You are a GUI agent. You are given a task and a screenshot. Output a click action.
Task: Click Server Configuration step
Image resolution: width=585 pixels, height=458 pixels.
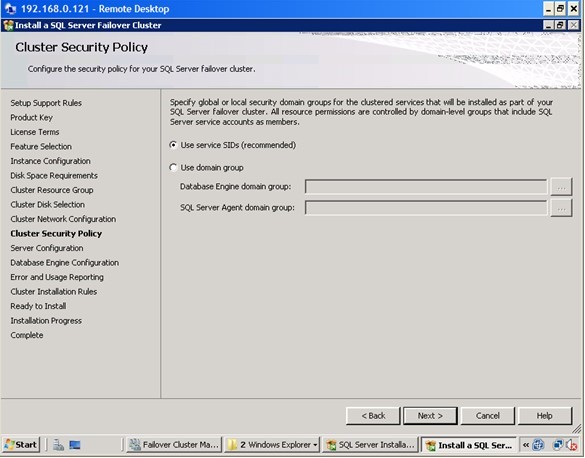pos(47,248)
